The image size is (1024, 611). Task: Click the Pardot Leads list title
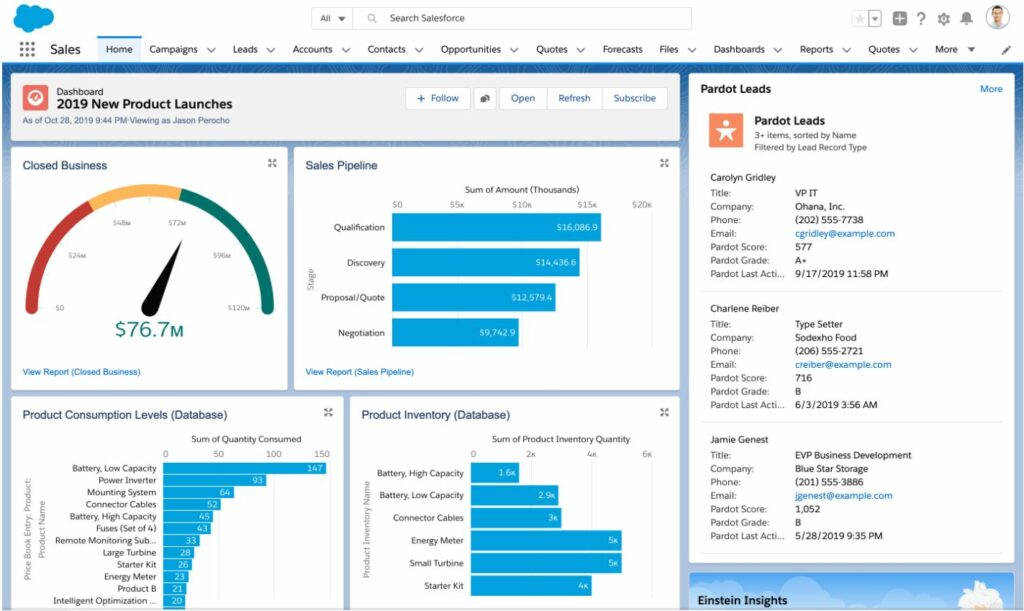[789, 121]
